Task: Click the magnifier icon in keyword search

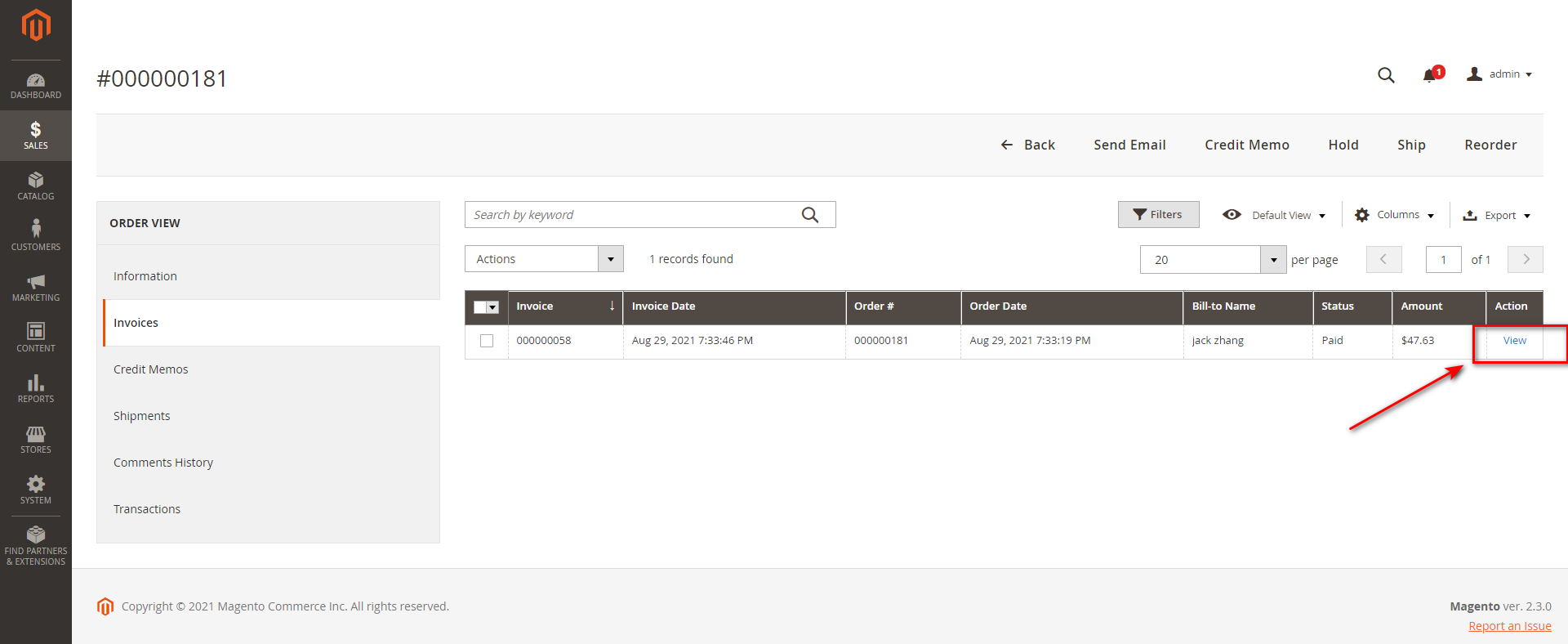Action: pos(809,215)
